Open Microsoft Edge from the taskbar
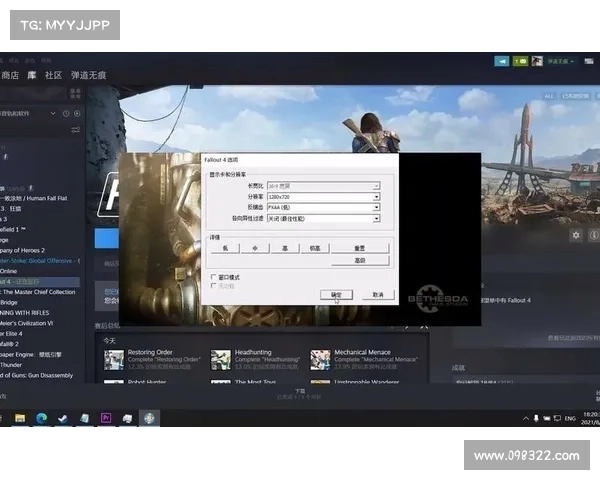This screenshot has height=480, width=600. click(41, 418)
